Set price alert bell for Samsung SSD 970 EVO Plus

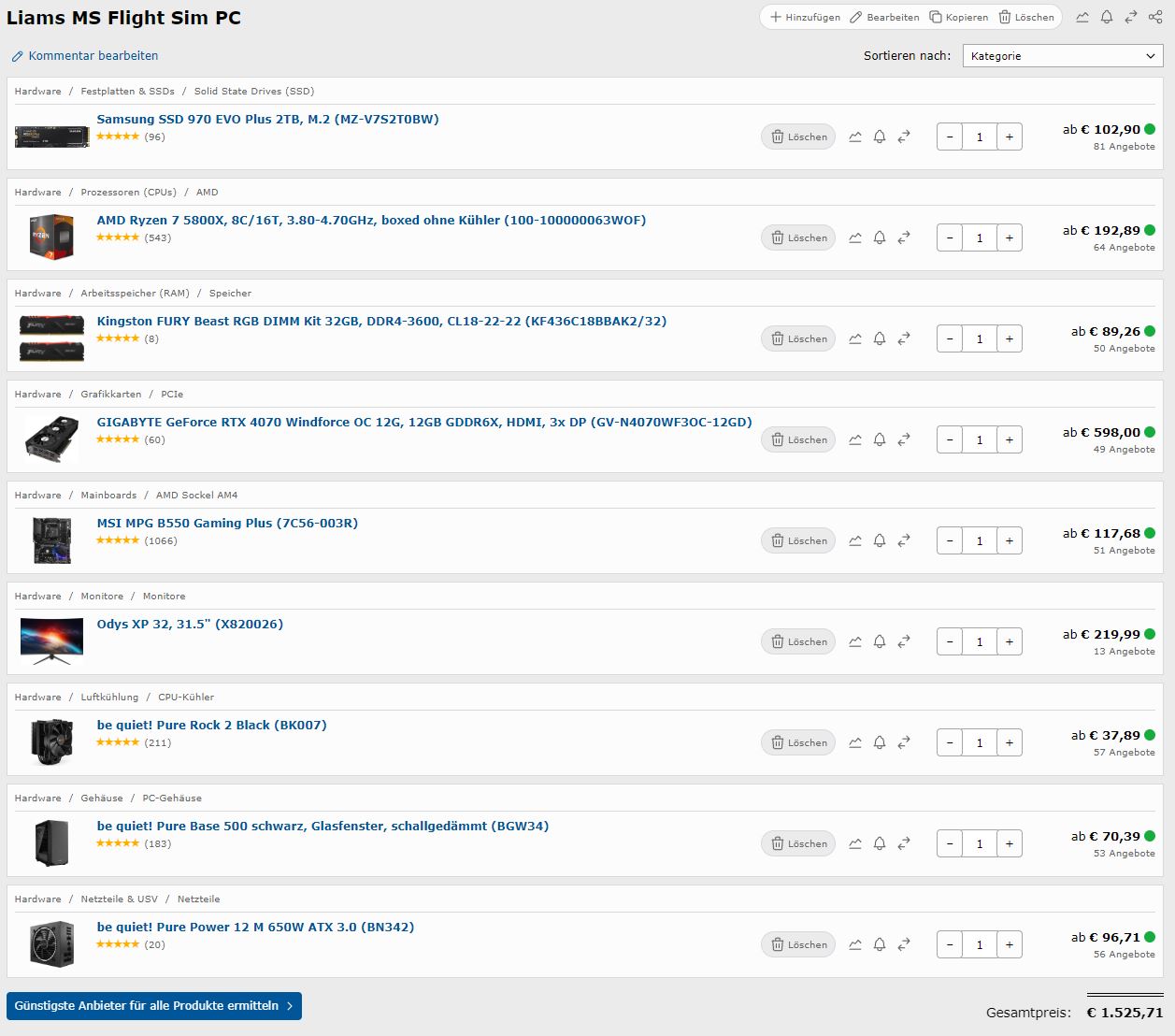tap(880, 137)
